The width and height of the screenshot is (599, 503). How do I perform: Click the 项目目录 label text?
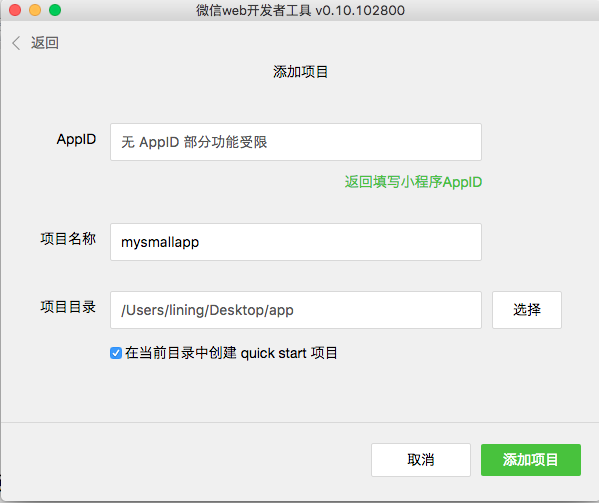pyautogui.click(x=68, y=307)
